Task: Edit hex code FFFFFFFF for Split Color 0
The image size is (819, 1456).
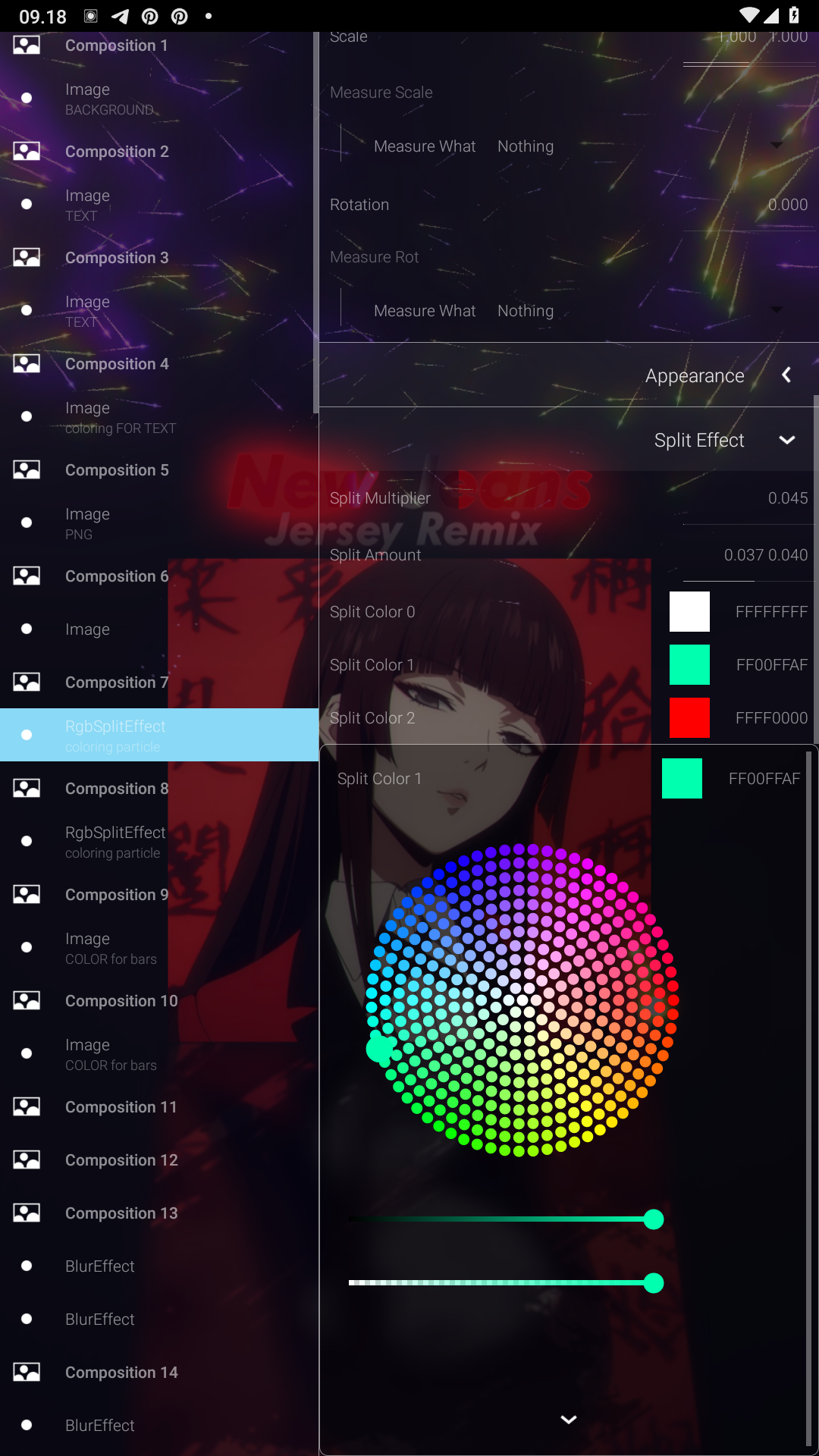Action: [x=771, y=612]
